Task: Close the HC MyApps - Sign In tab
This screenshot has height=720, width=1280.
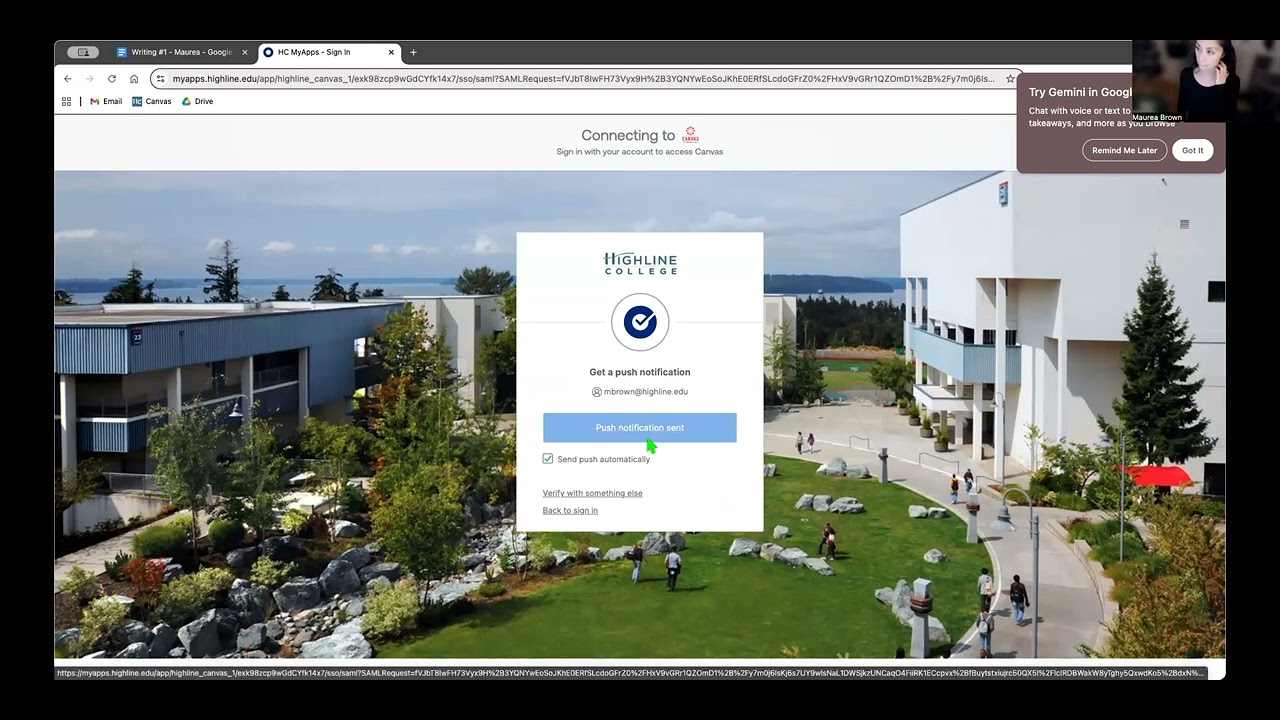Action: point(391,52)
